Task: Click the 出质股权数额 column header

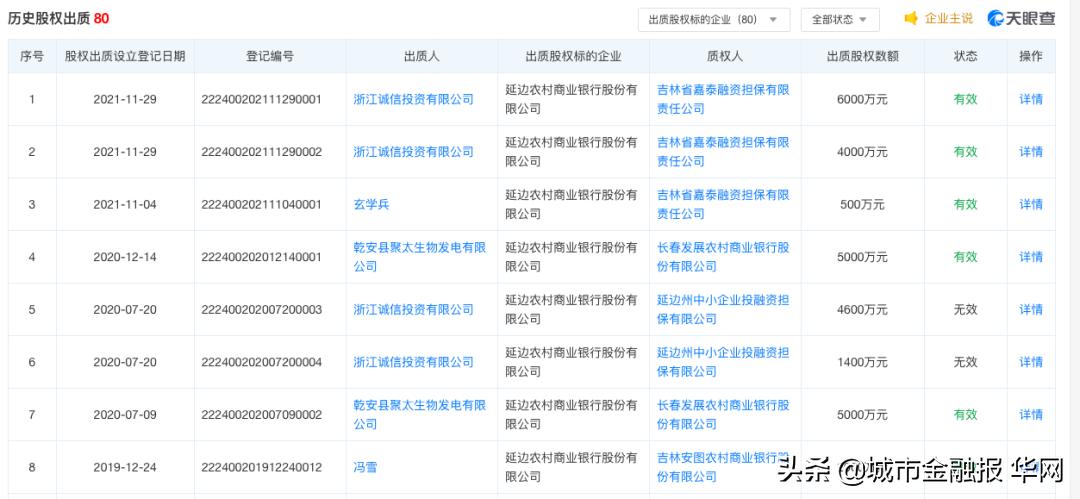Action: click(x=862, y=57)
